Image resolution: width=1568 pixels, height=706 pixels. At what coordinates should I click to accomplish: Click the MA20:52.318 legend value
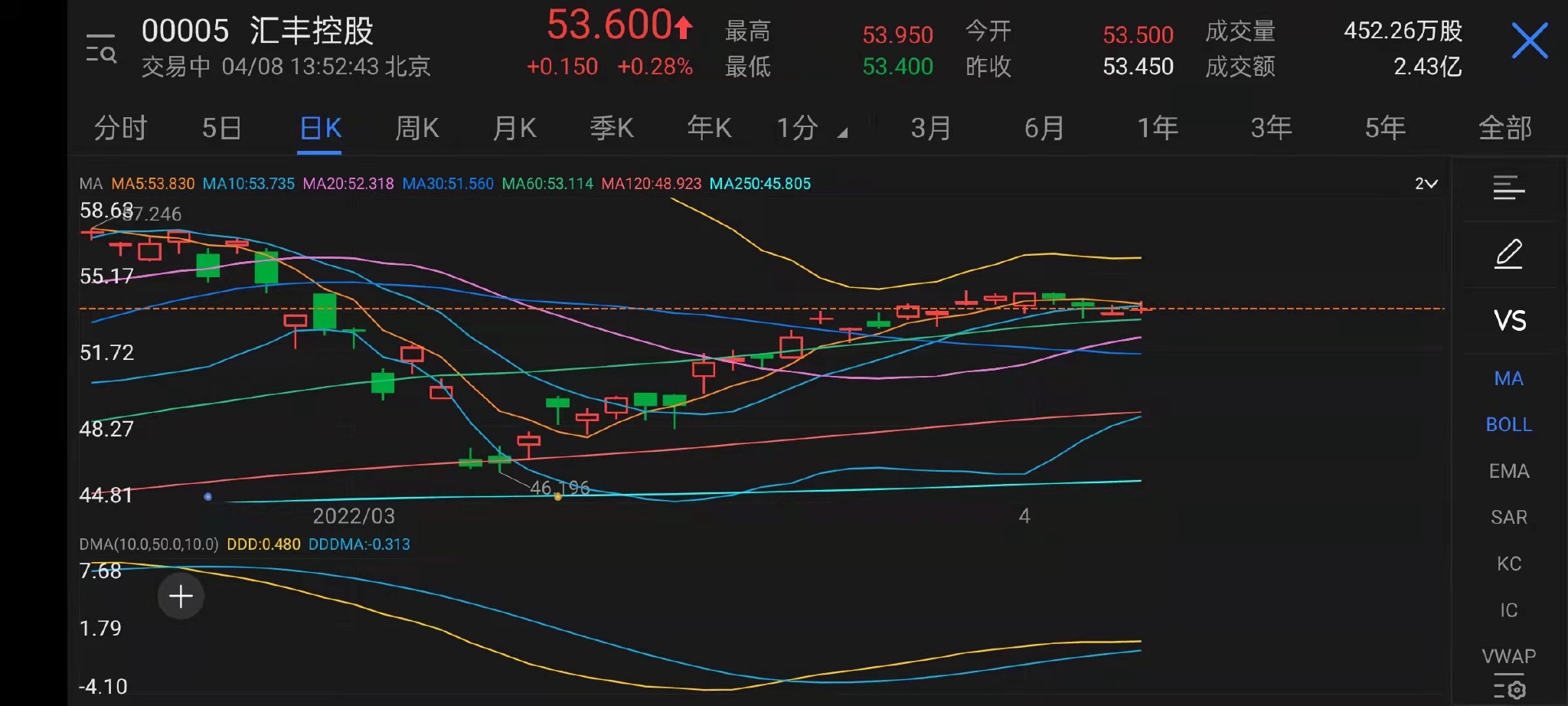[348, 184]
